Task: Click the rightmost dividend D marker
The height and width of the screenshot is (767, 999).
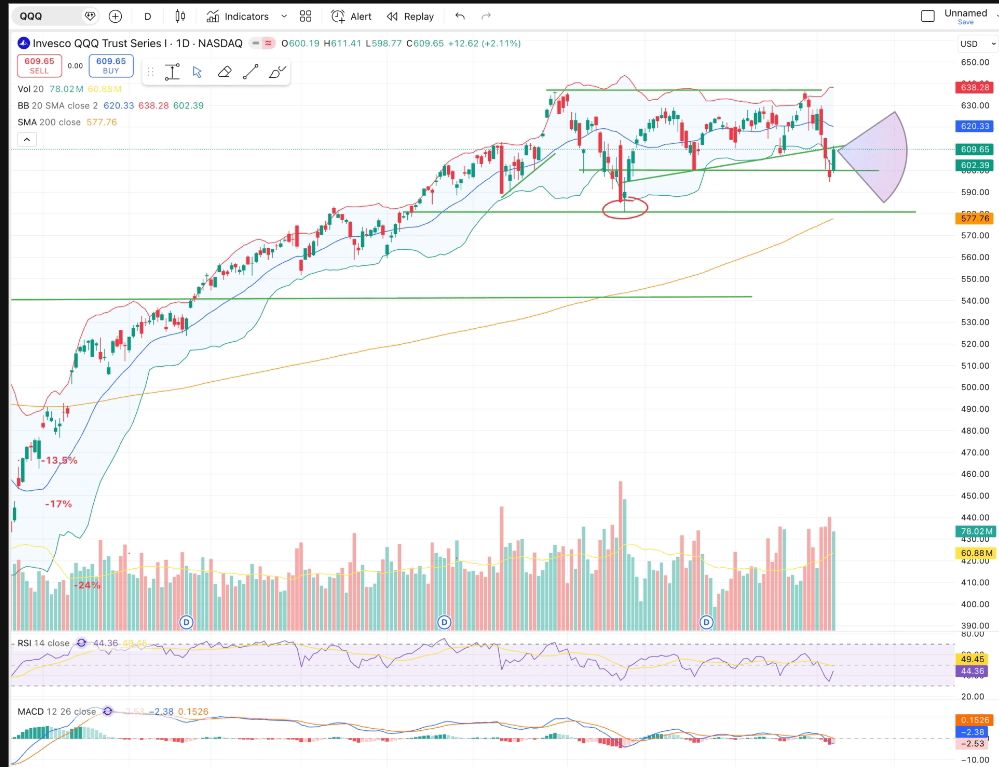Action: click(706, 622)
